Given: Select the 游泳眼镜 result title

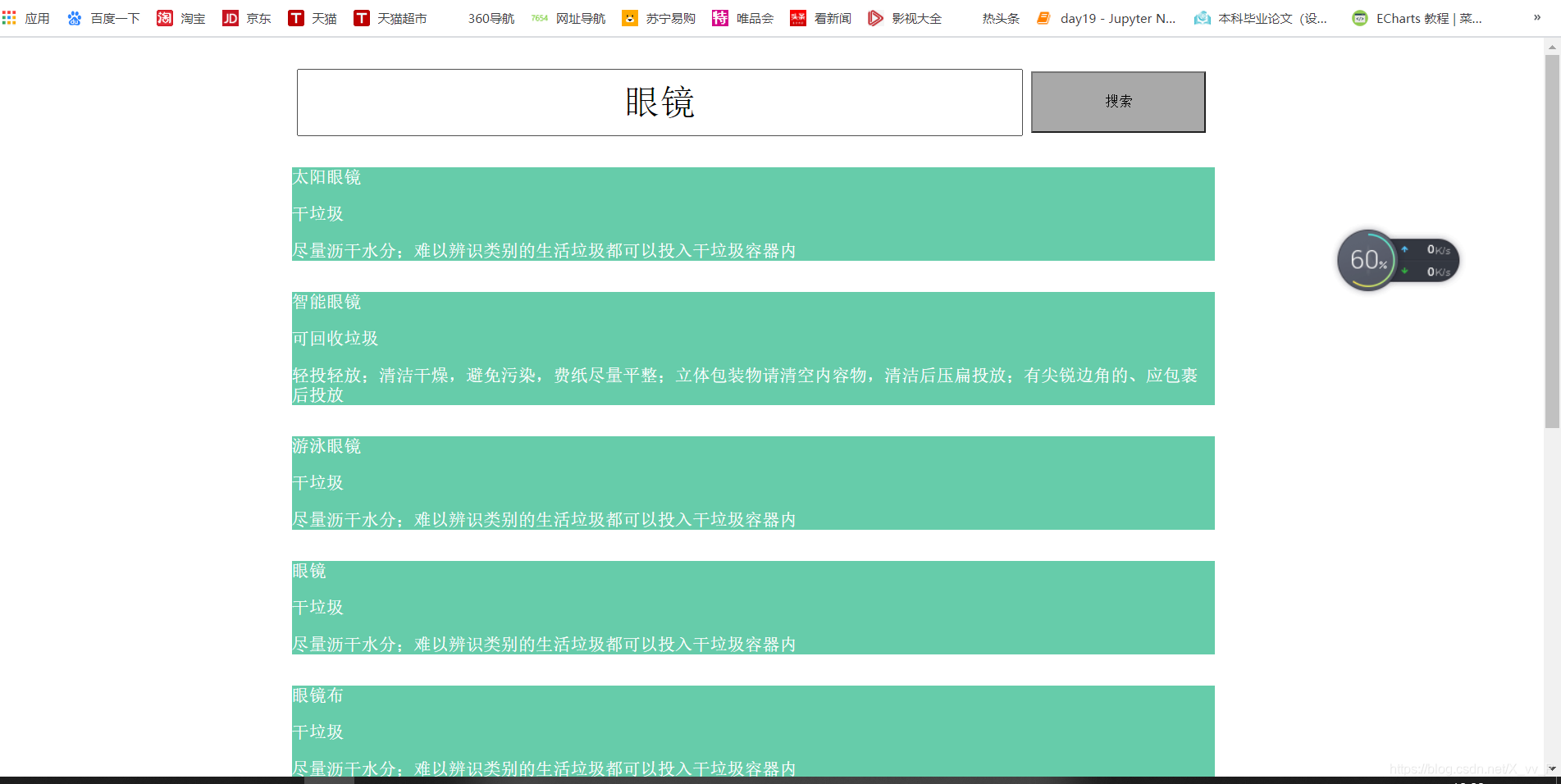Looking at the screenshot, I should point(326,446).
